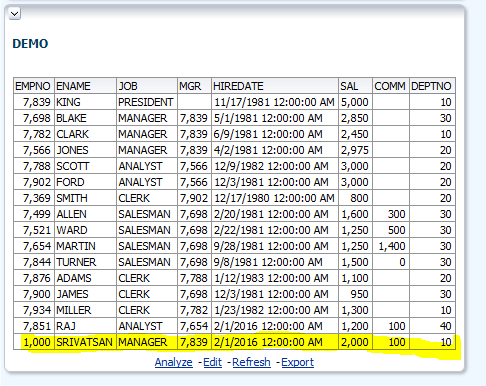
Task: Click the 1,000 employee number cell
Action: (x=34, y=342)
